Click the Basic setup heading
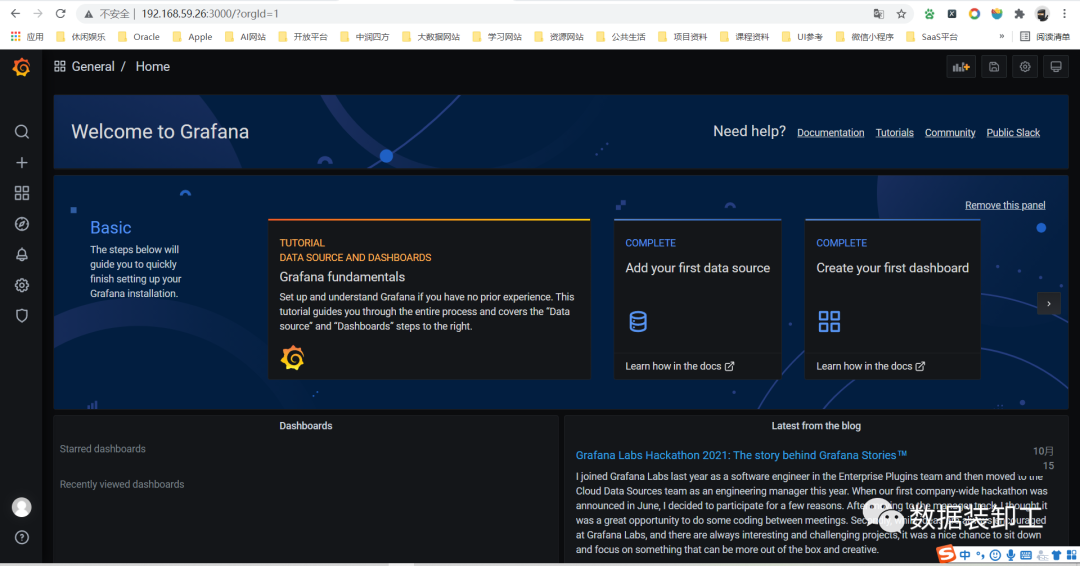This screenshot has height=566, width=1080. 110,227
